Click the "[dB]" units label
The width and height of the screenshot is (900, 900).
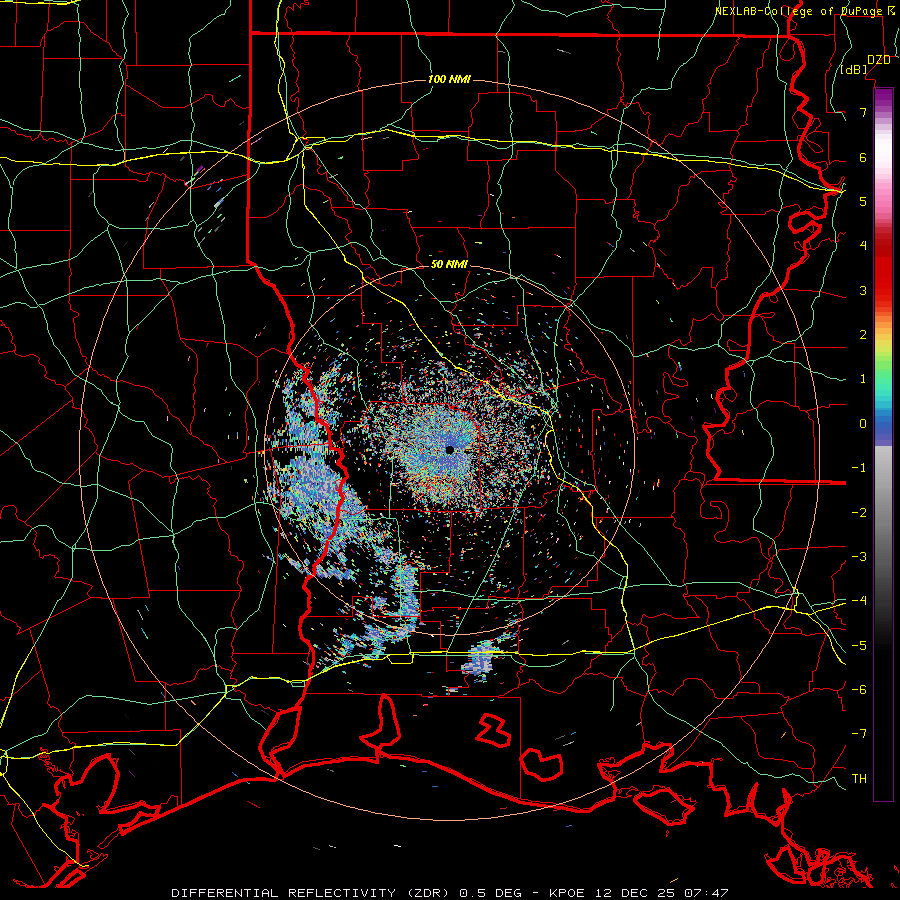click(x=854, y=70)
